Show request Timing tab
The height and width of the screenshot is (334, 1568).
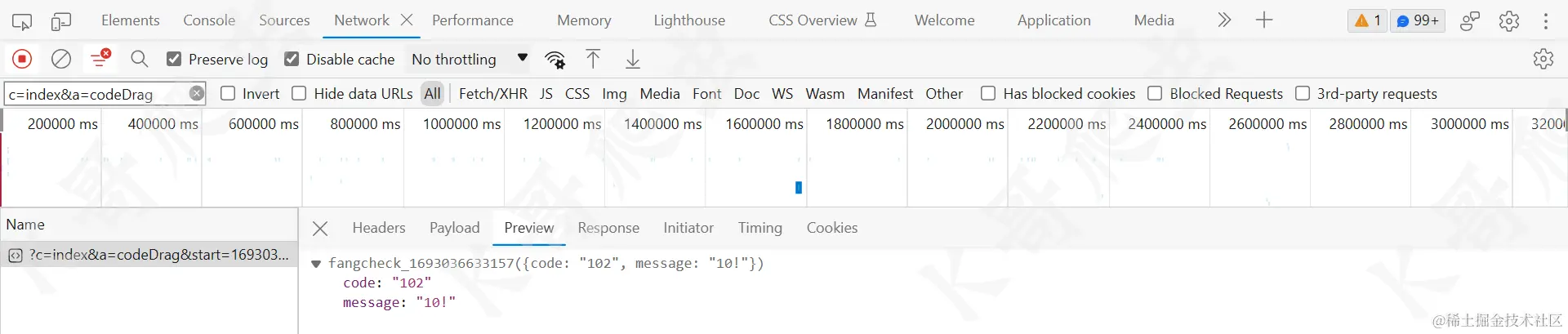click(x=760, y=228)
